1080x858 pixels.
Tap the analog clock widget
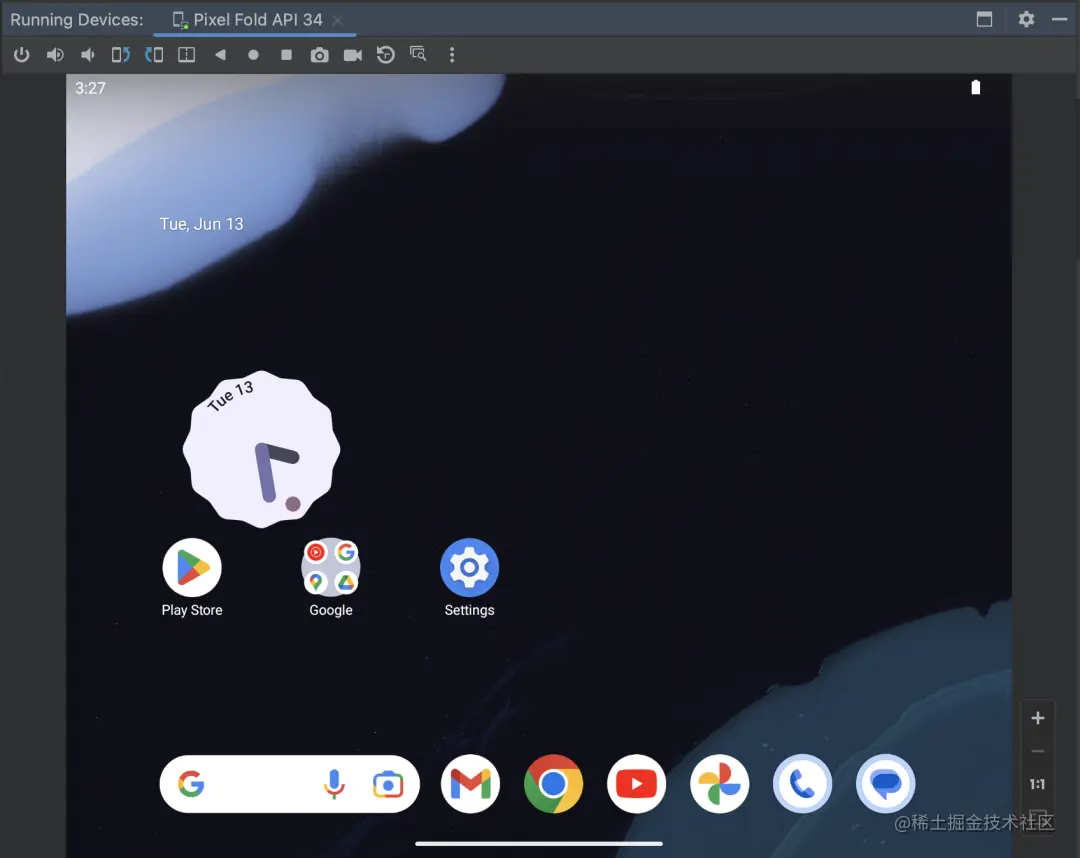[x=261, y=449]
